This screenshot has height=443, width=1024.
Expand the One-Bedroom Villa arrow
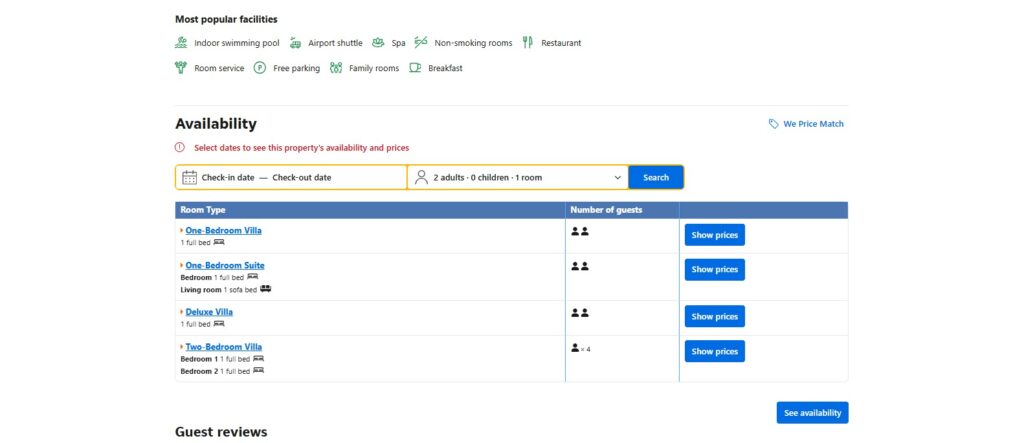(181, 230)
